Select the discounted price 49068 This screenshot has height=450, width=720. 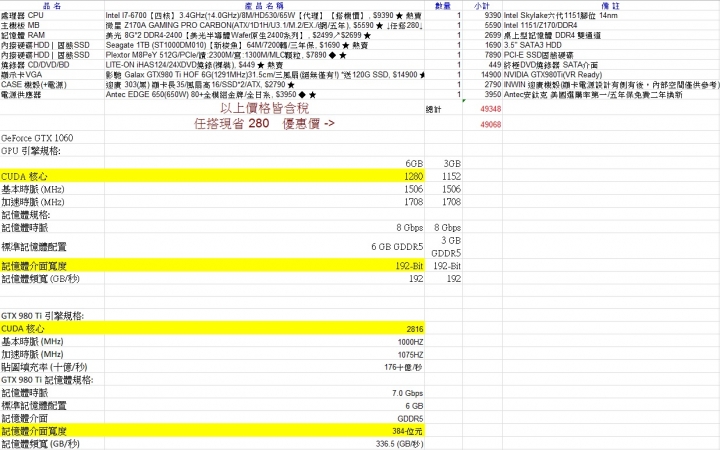(x=482, y=124)
